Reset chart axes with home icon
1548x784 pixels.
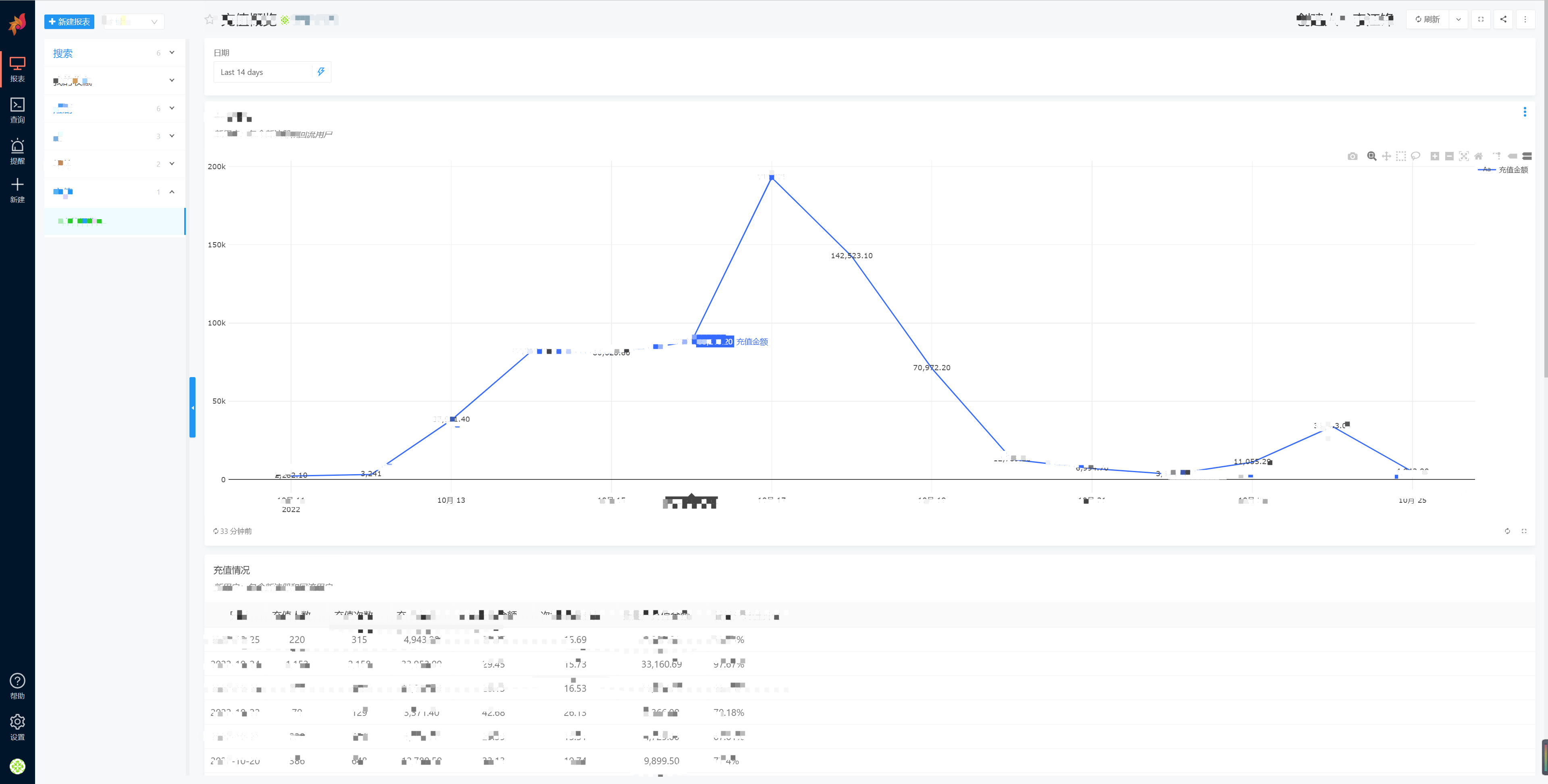tap(1479, 156)
